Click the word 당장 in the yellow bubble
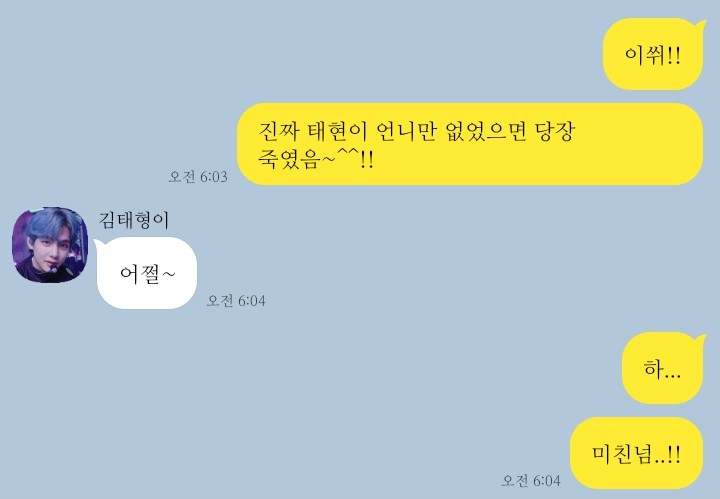Viewport: 720px width, 499px height. [x=555, y=132]
